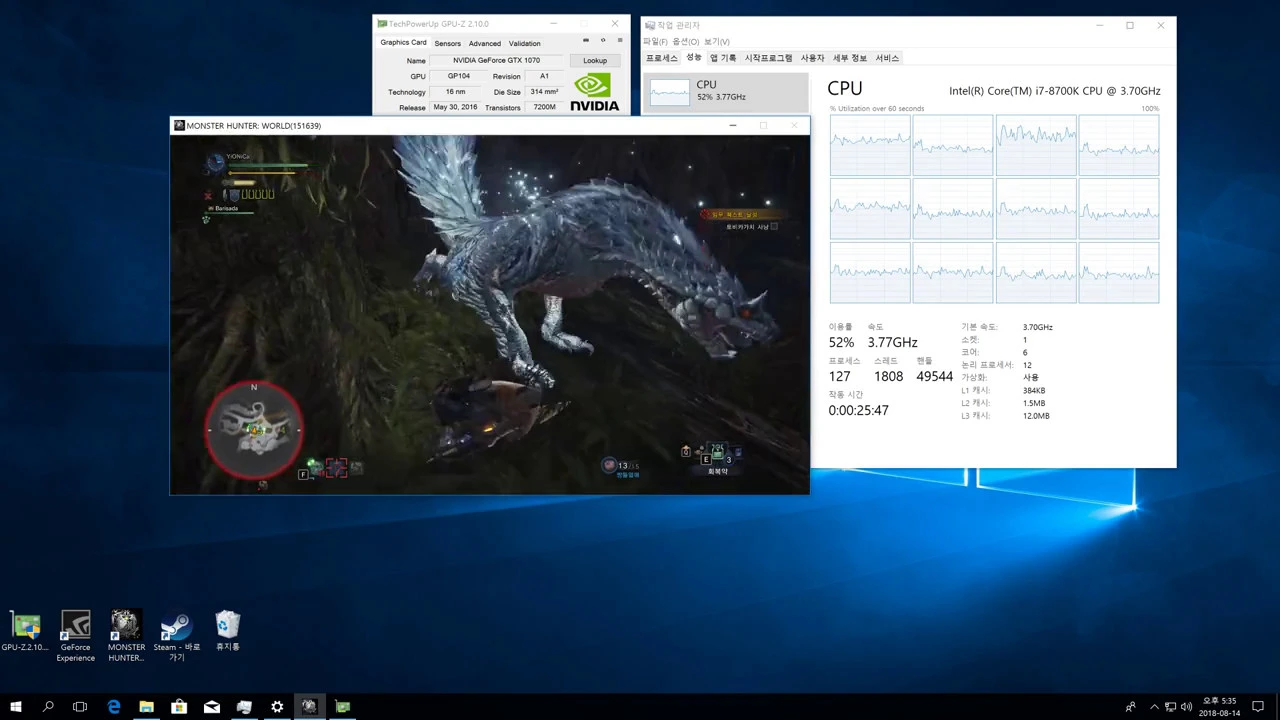Click the Transistors field showing 7200M
Screen dimensions: 1280x720
(544, 107)
